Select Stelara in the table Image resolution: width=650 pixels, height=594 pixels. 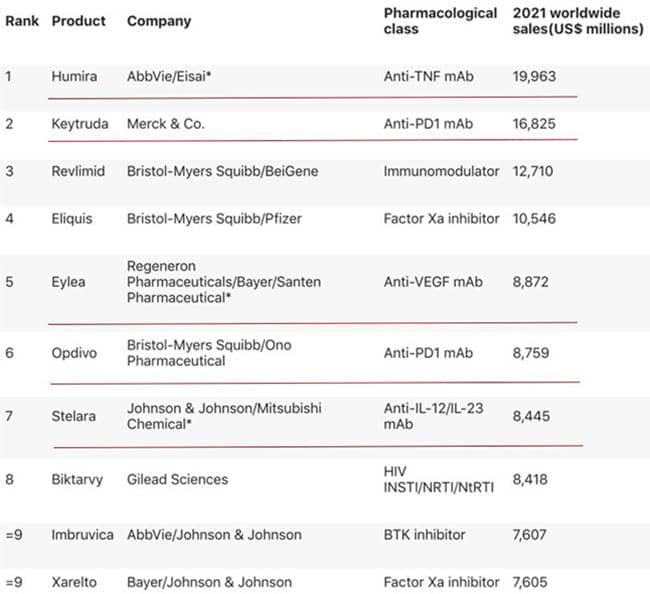76,415
